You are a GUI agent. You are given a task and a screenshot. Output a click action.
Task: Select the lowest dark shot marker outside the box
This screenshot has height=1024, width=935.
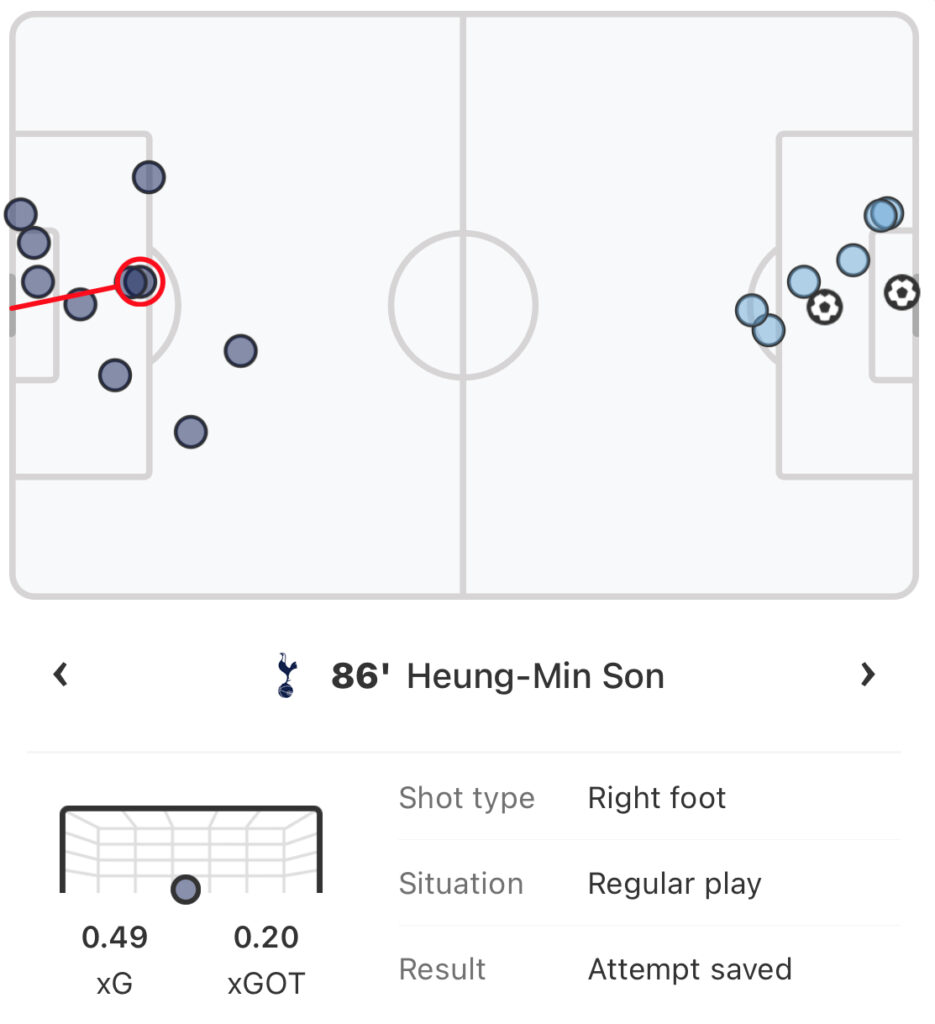coord(191,432)
